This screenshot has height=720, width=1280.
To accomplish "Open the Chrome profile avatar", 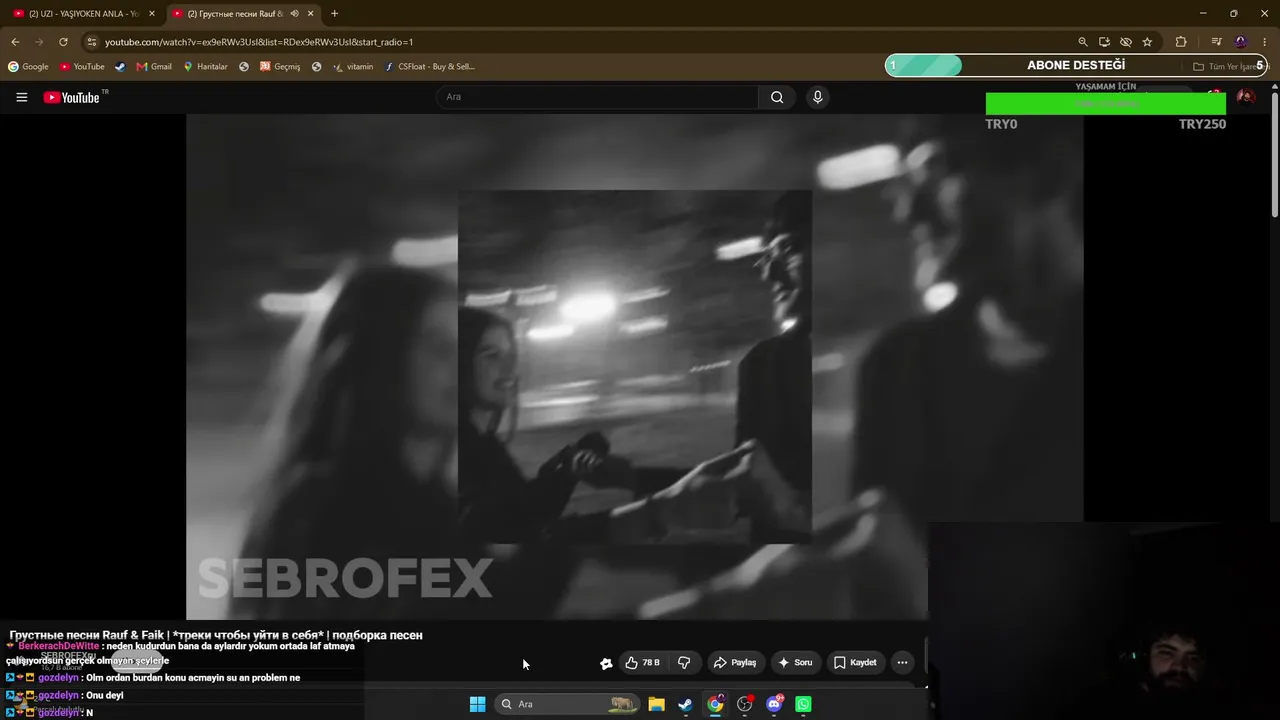I will tap(1241, 42).
